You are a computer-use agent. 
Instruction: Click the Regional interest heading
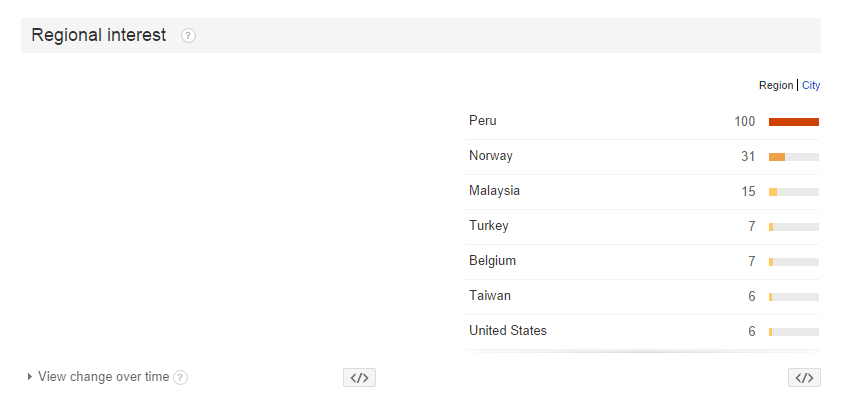99,35
